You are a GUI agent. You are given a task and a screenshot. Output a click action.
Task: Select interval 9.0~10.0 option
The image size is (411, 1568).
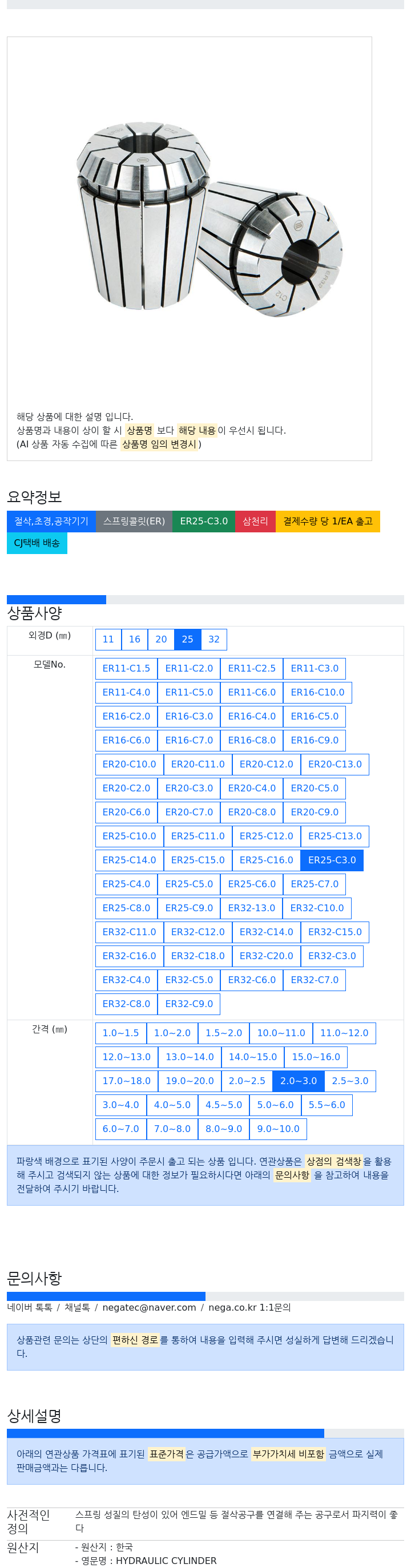278,1129
